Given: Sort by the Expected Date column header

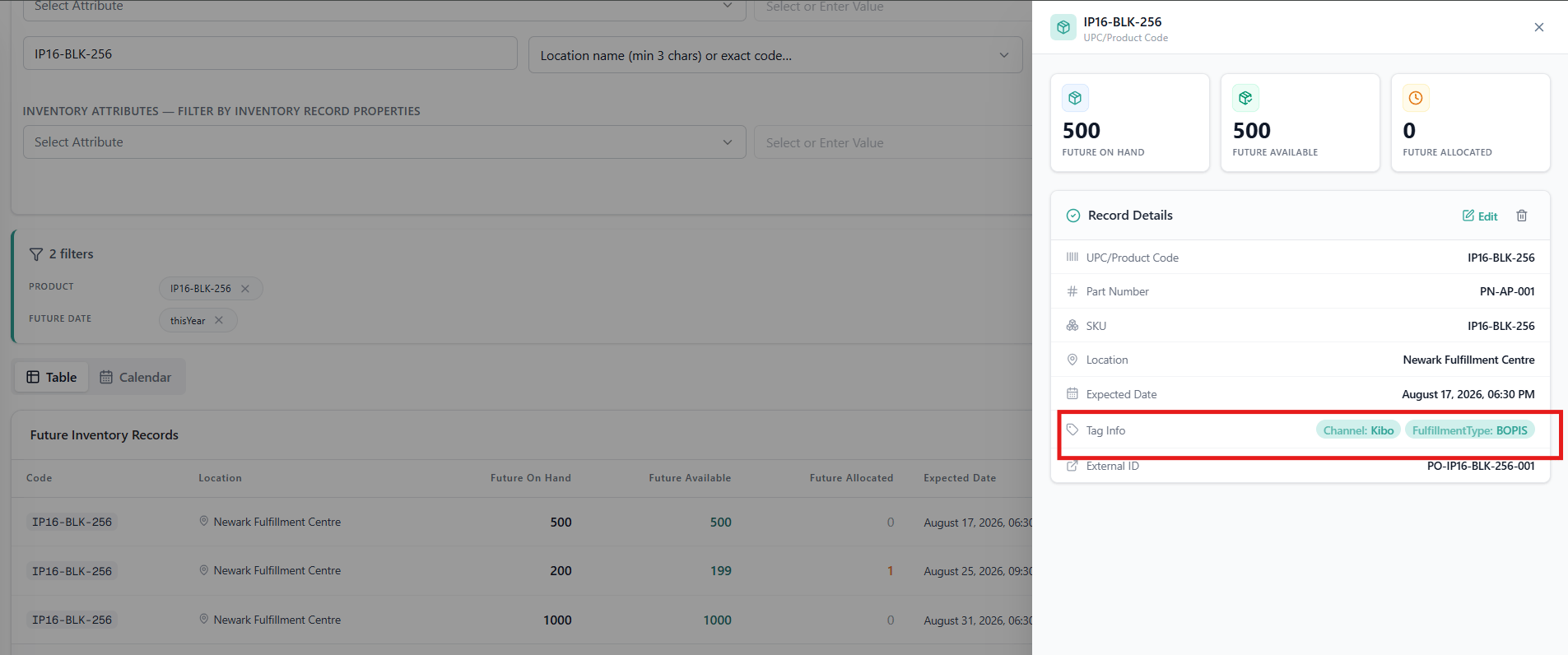Looking at the screenshot, I should click(960, 478).
